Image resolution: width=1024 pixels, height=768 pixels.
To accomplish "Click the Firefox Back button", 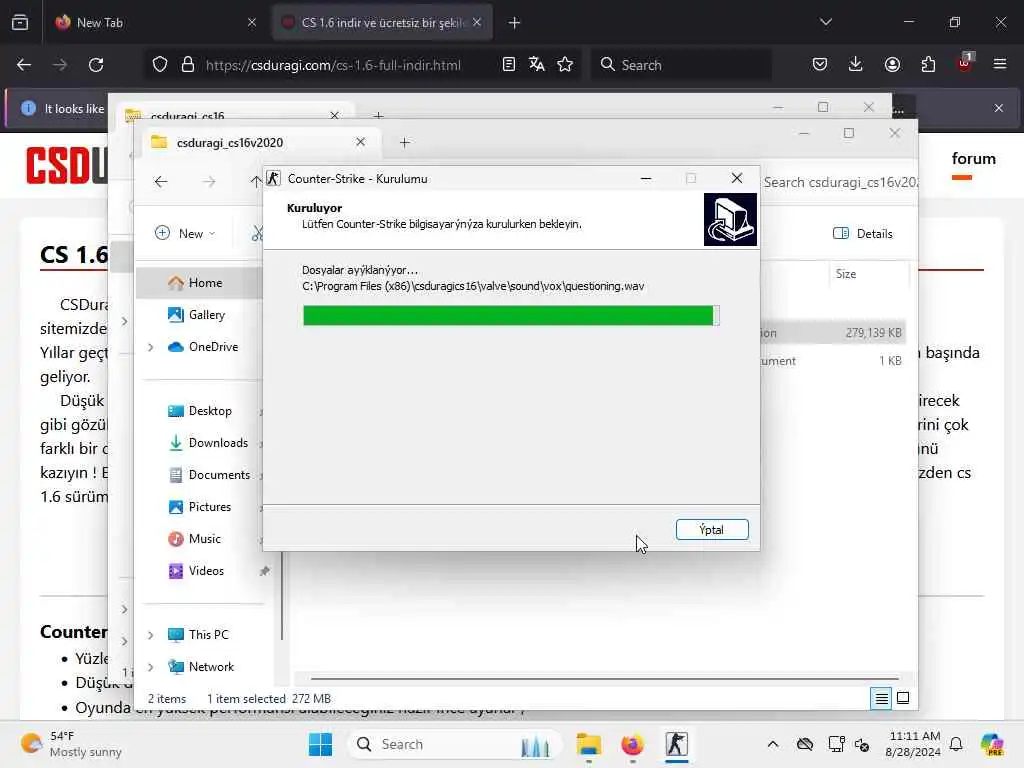I will tap(24, 65).
